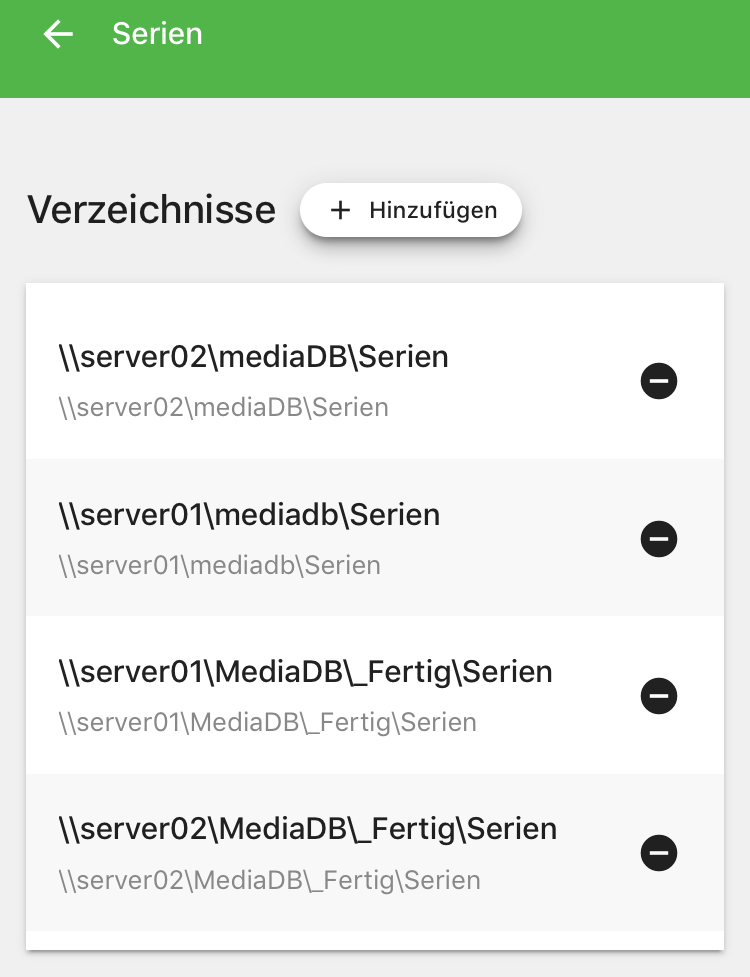Viewport: 750px width, 977px height.
Task: Remove the \\server02\MediaDB\_Fertig\Serien directory
Action: 658,852
